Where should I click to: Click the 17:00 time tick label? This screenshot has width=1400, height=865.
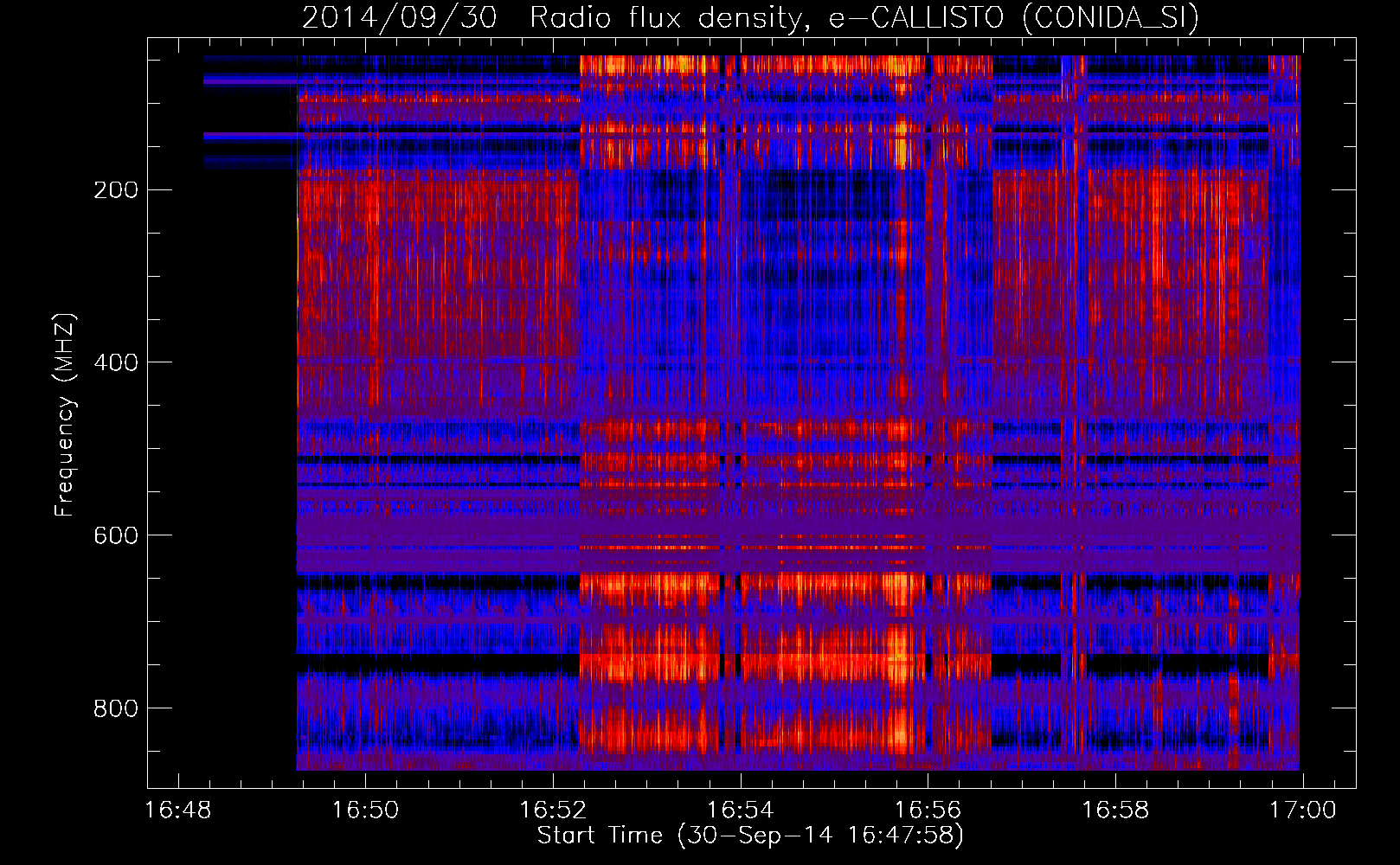click(x=1302, y=811)
